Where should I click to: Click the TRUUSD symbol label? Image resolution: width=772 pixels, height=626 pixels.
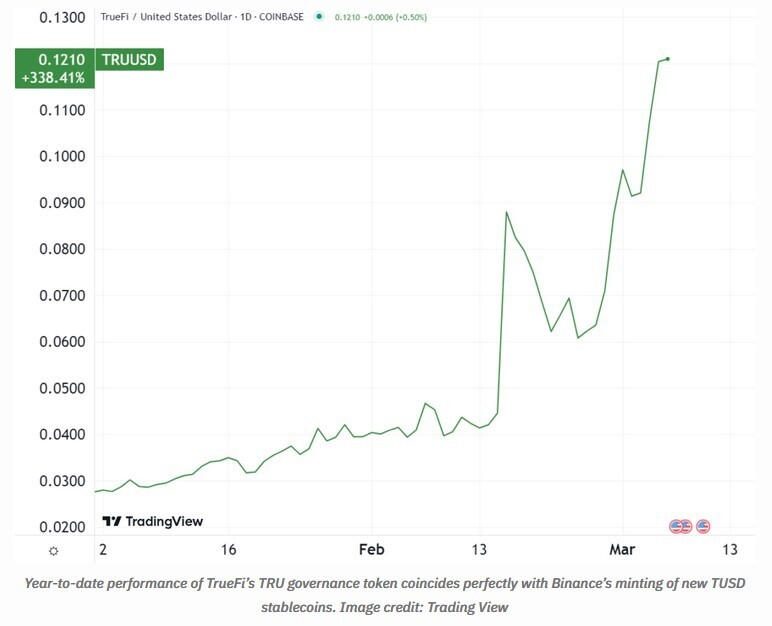click(x=129, y=60)
